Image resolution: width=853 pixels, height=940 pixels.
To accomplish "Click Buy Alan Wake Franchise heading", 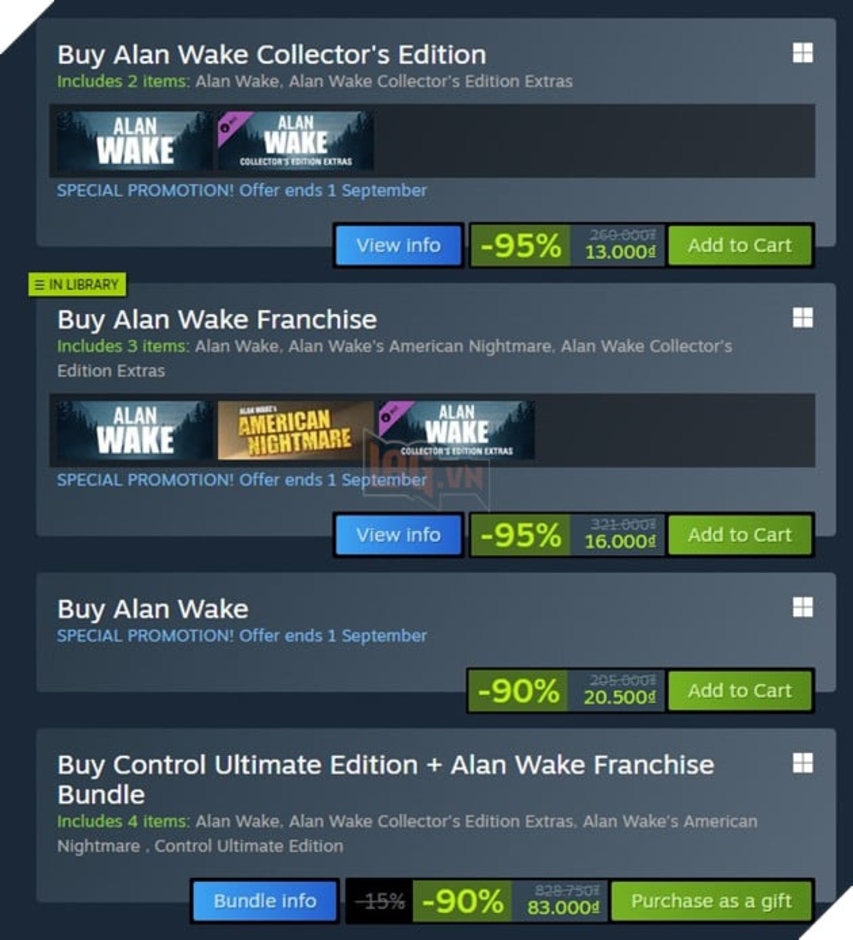I will click(217, 319).
